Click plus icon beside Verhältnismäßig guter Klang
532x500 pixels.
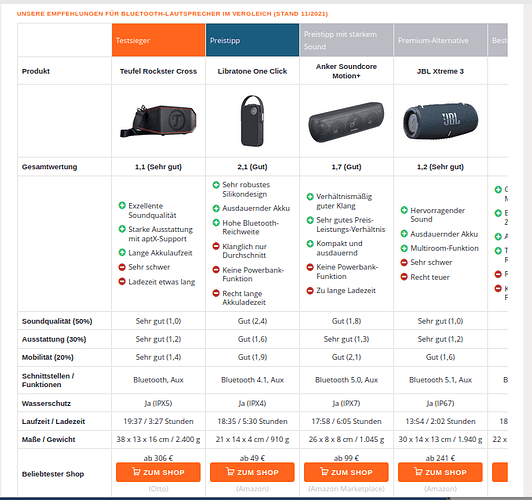tap(310, 196)
